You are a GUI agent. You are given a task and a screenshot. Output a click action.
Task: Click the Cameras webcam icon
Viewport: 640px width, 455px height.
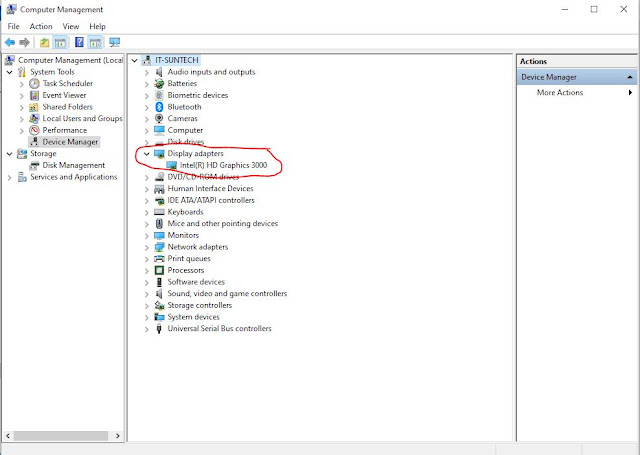coord(159,118)
